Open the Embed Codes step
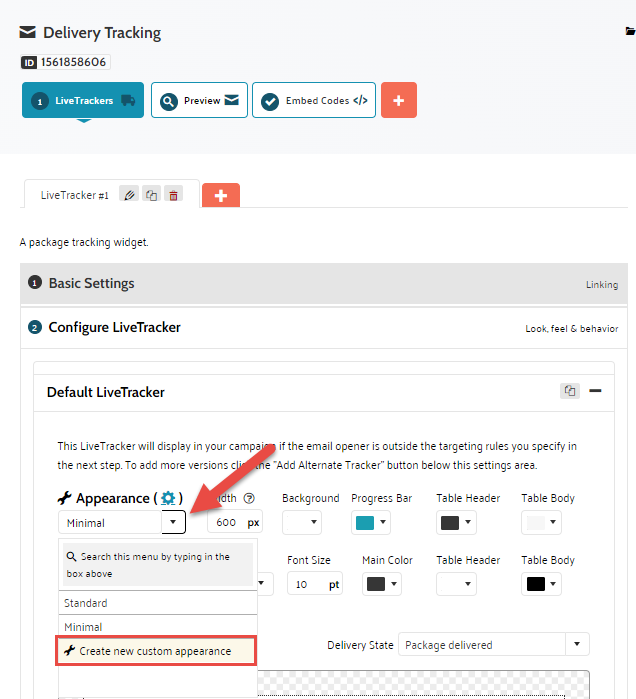Screen dimensions: 636x699 [x=314, y=100]
